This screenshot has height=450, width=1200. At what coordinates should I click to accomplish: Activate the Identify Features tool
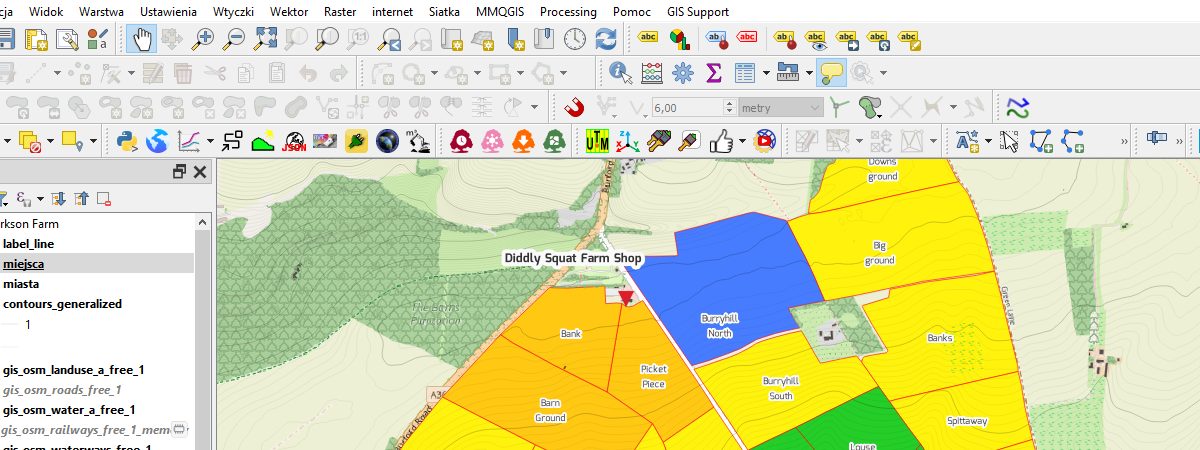pos(620,72)
